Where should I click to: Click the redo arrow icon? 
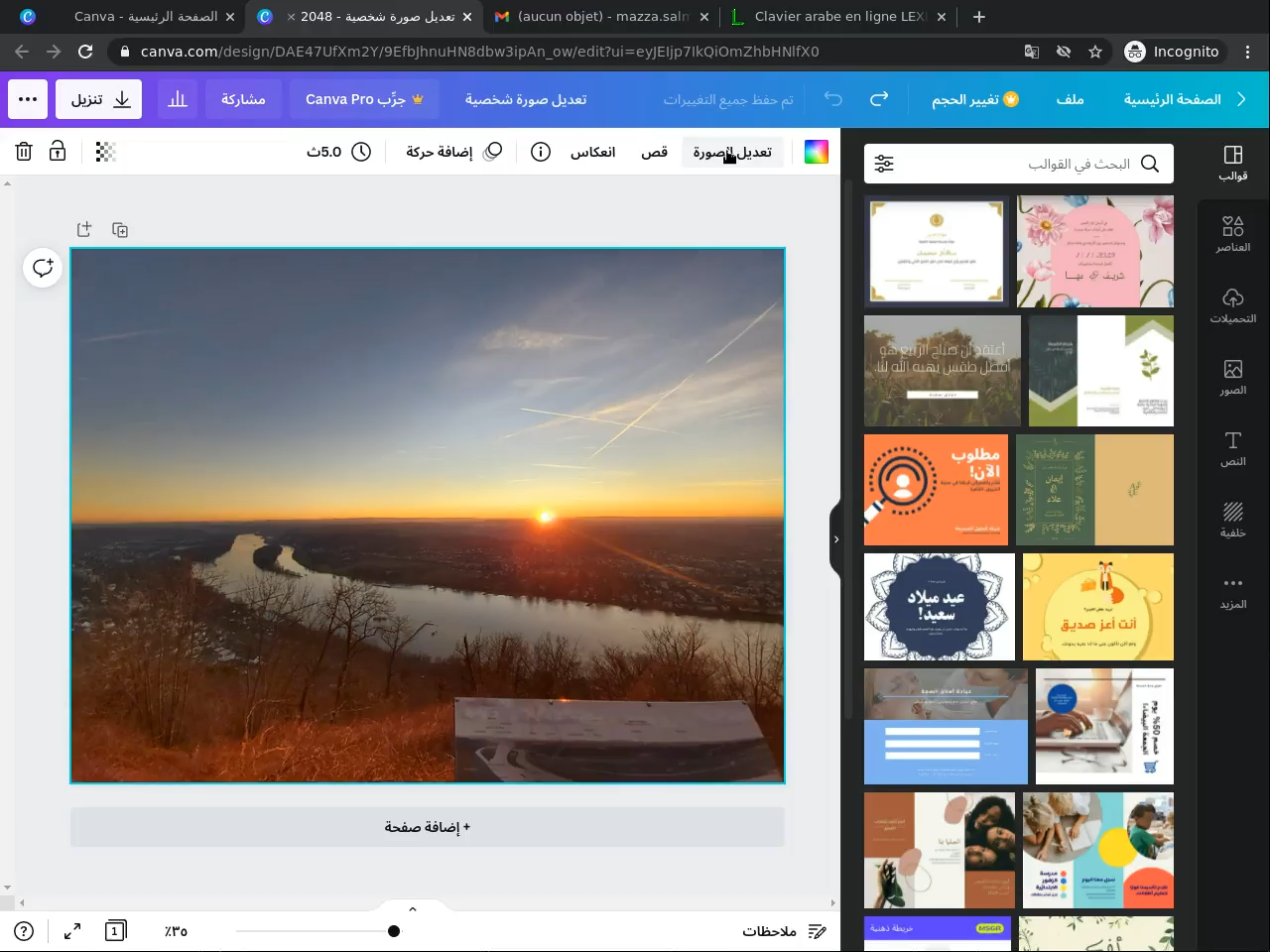coord(879,99)
